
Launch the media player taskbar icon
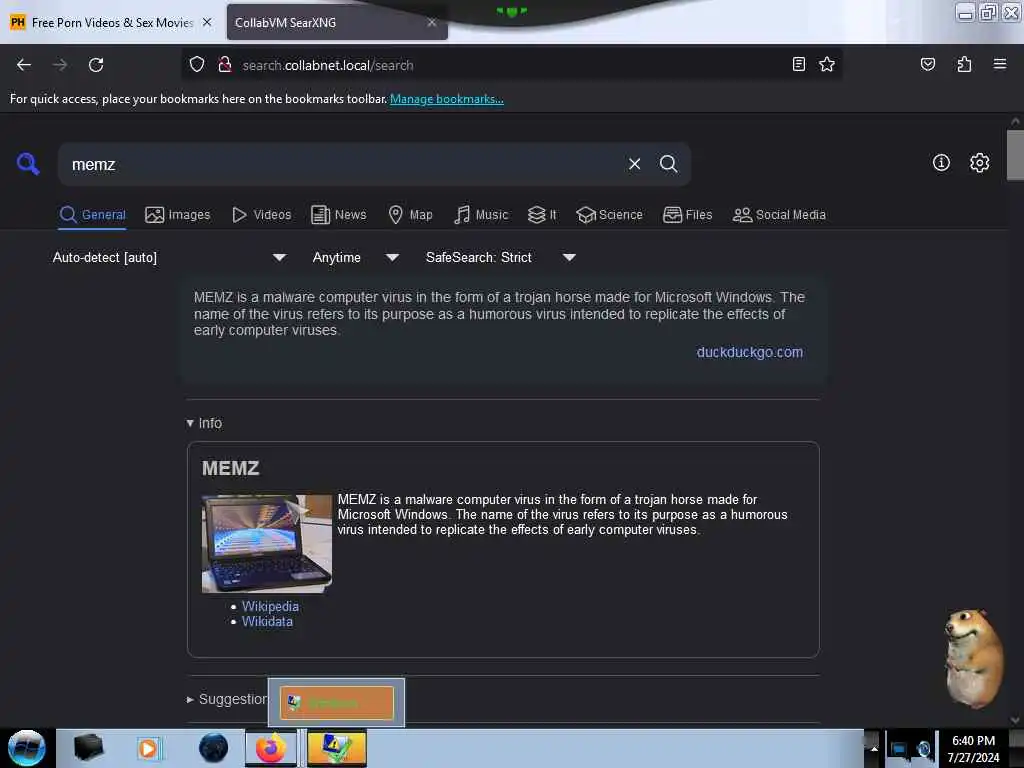(148, 748)
